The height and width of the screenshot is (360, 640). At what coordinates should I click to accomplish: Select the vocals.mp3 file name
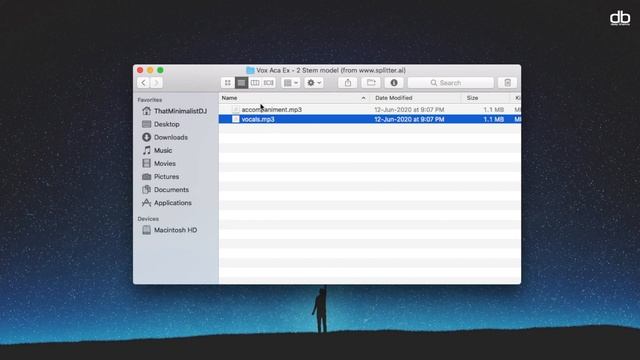point(258,119)
